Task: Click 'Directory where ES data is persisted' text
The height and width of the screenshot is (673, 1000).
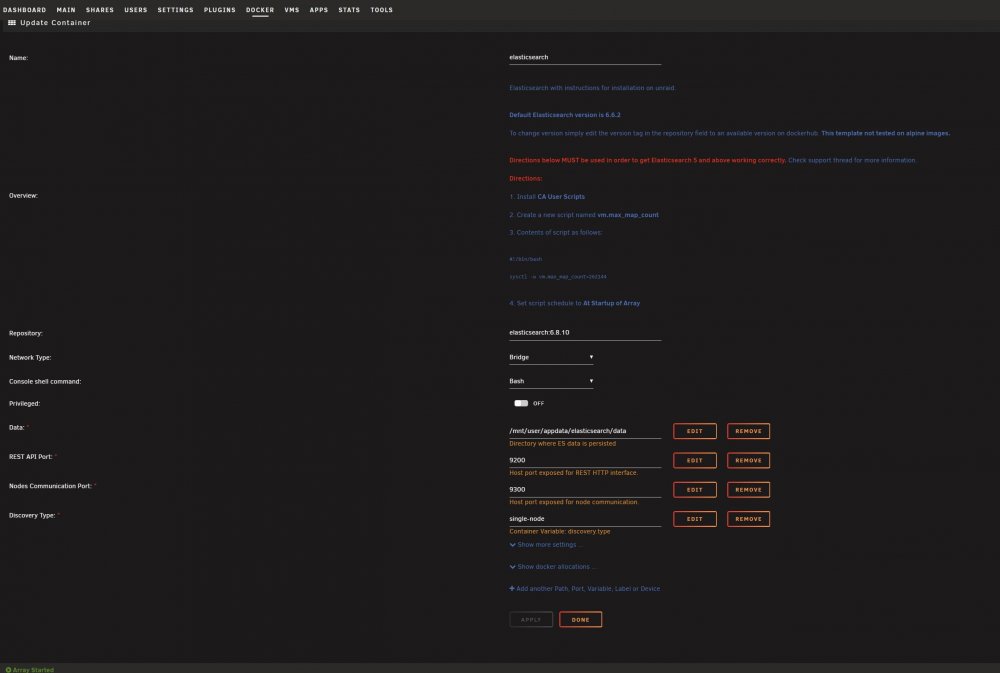Action: [562, 443]
